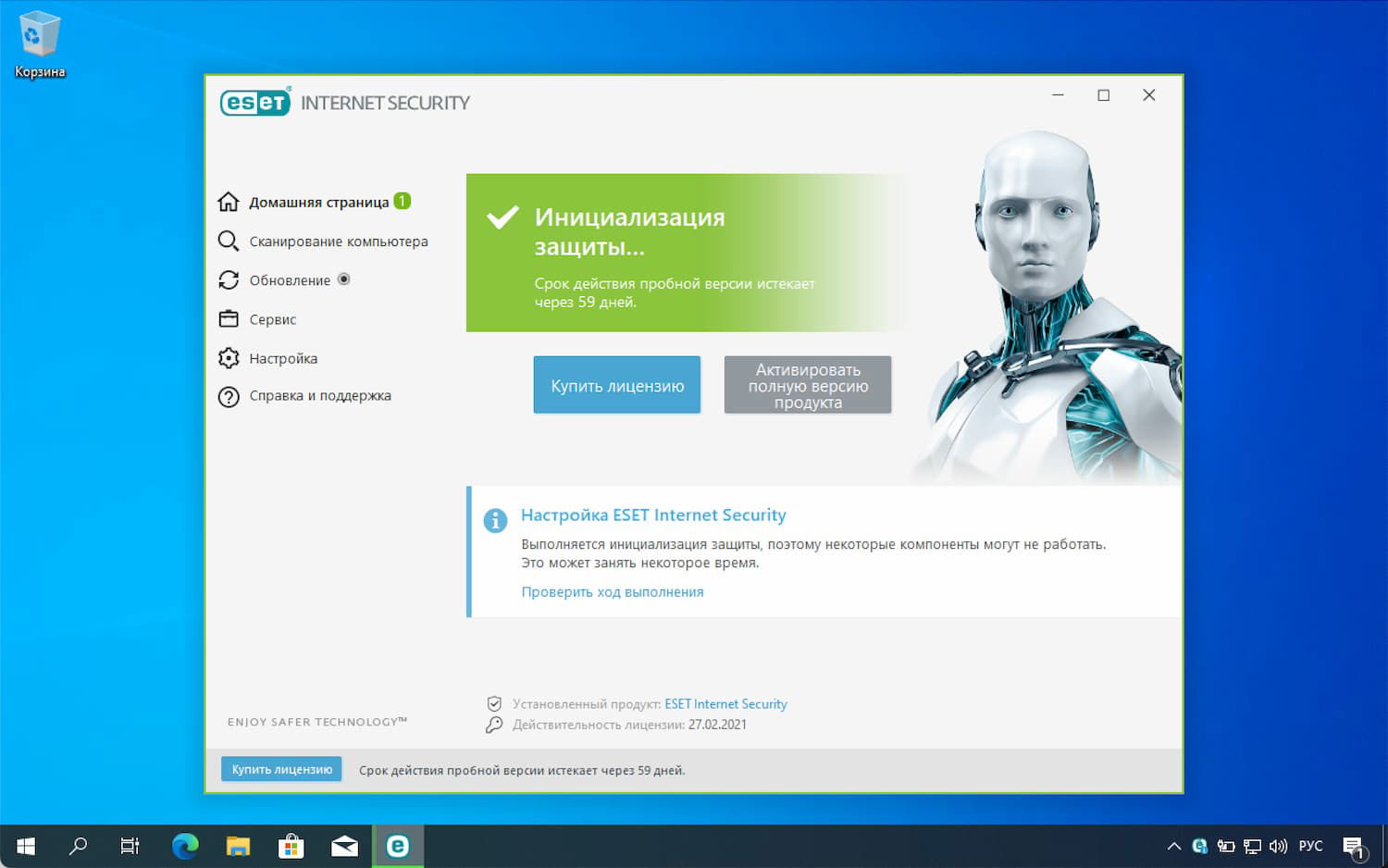1388x868 pixels.
Task: Click the blue info icon beside setup notice
Action: (495, 521)
